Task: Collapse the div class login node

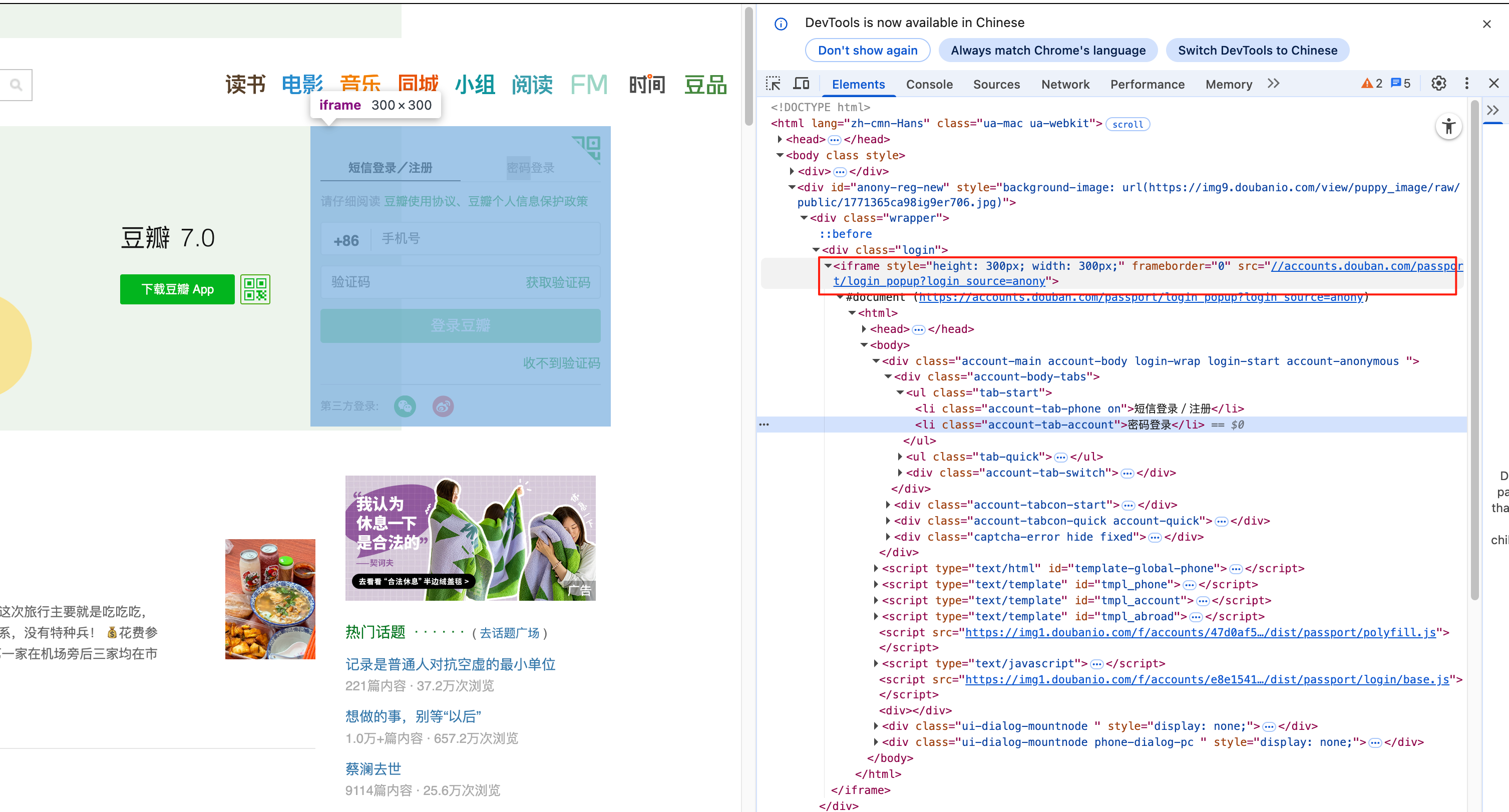Action: (816, 250)
